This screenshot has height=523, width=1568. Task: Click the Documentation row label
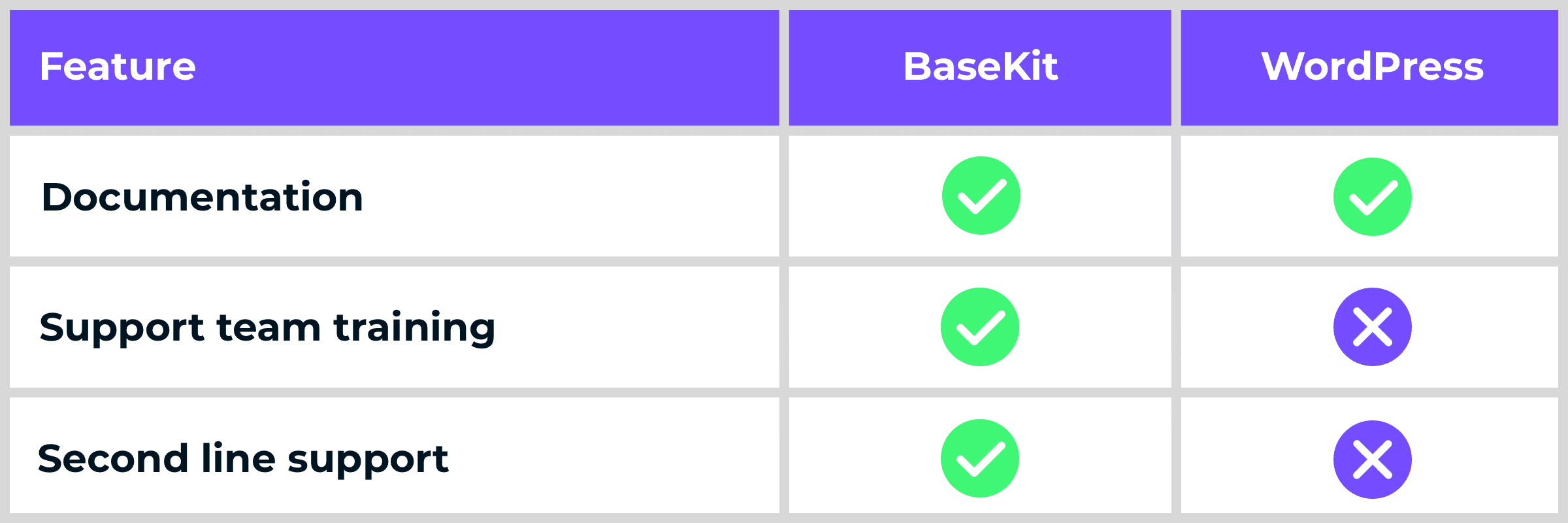[202, 197]
